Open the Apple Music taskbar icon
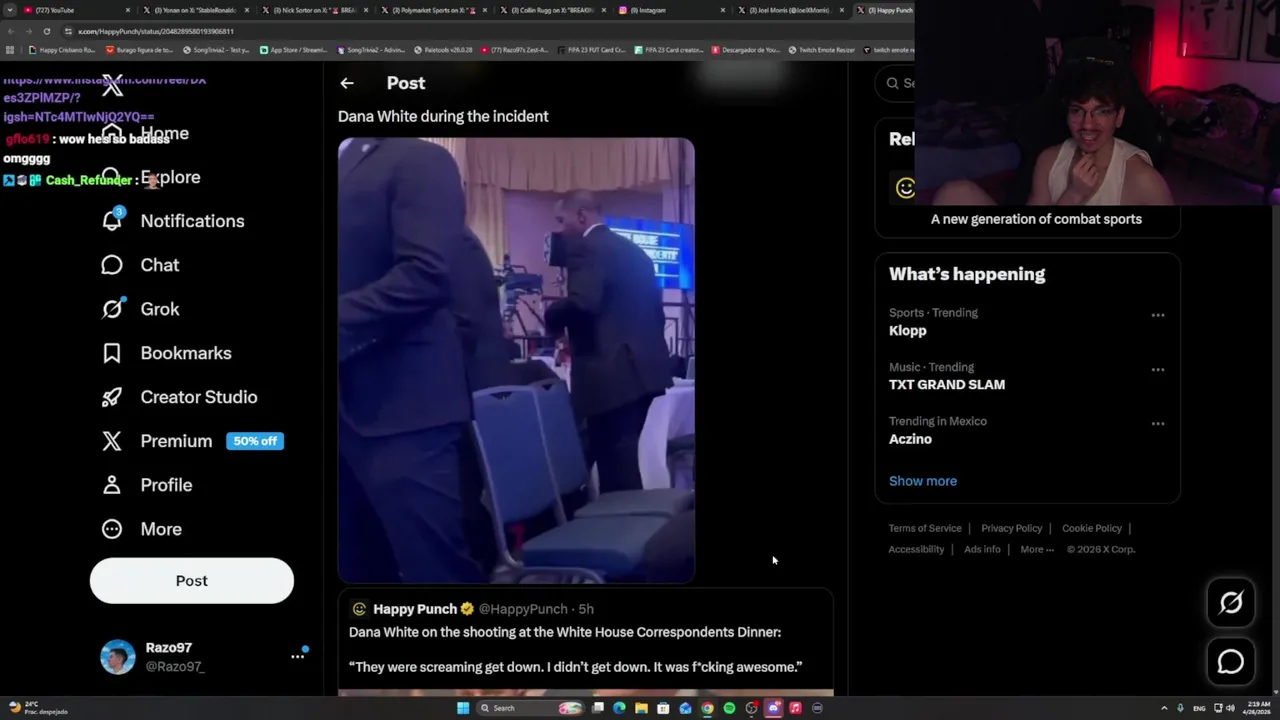Screen dimensions: 1280x720 (795, 708)
